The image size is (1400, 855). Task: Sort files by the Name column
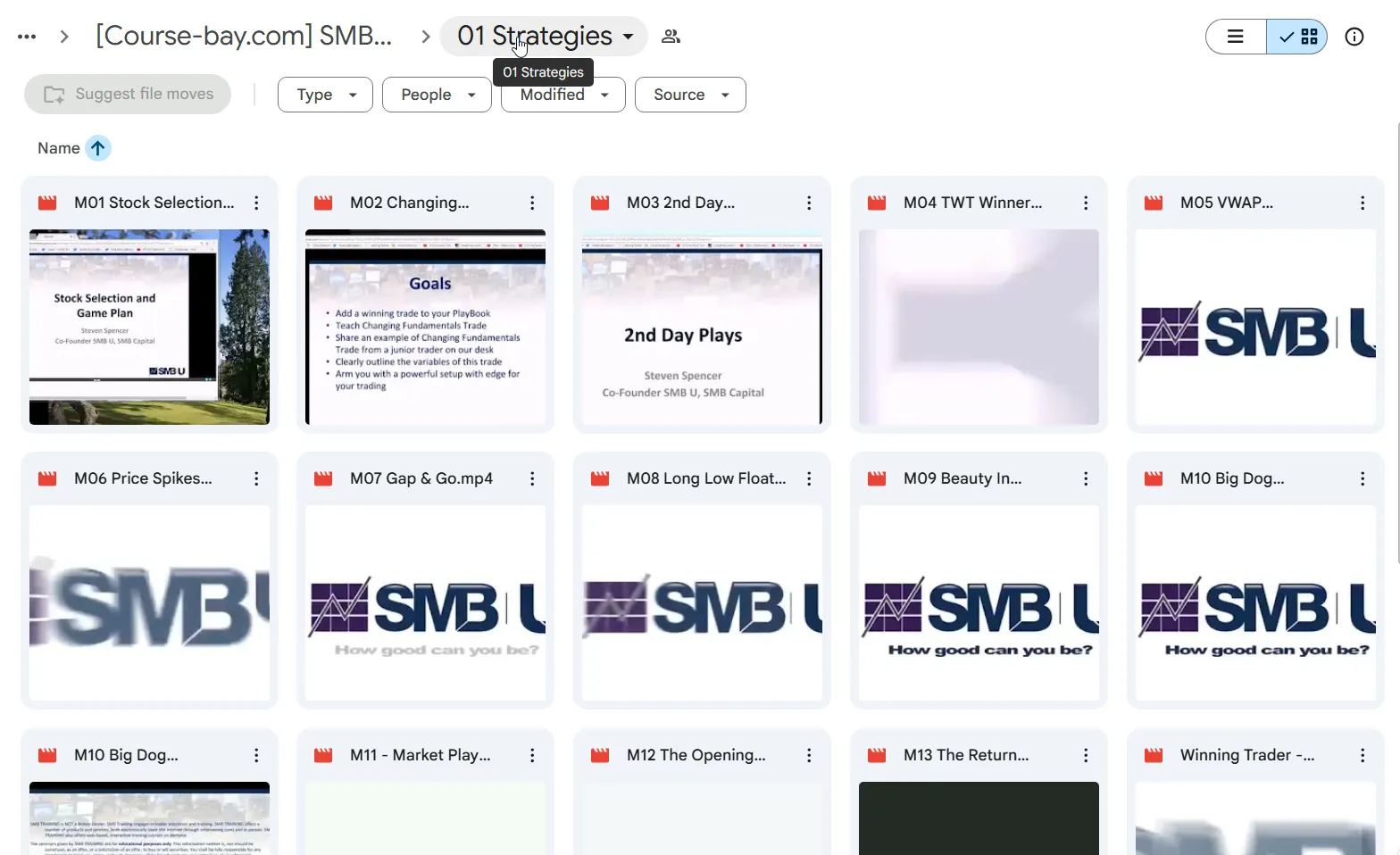(x=59, y=148)
